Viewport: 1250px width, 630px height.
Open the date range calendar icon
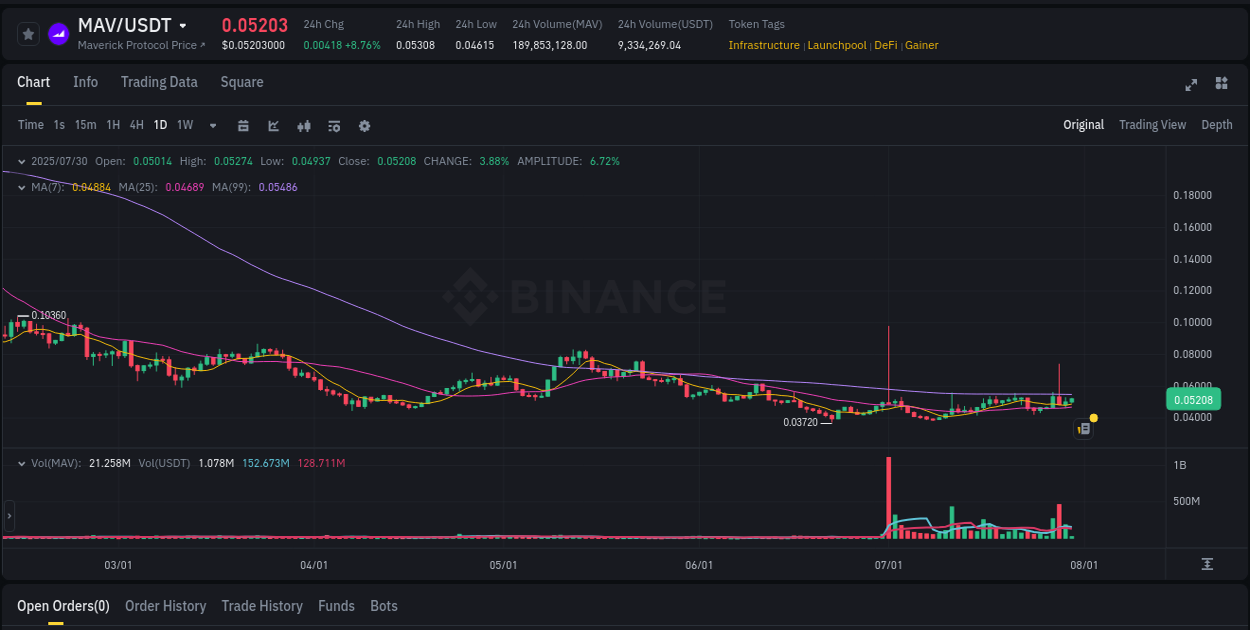coord(243,126)
